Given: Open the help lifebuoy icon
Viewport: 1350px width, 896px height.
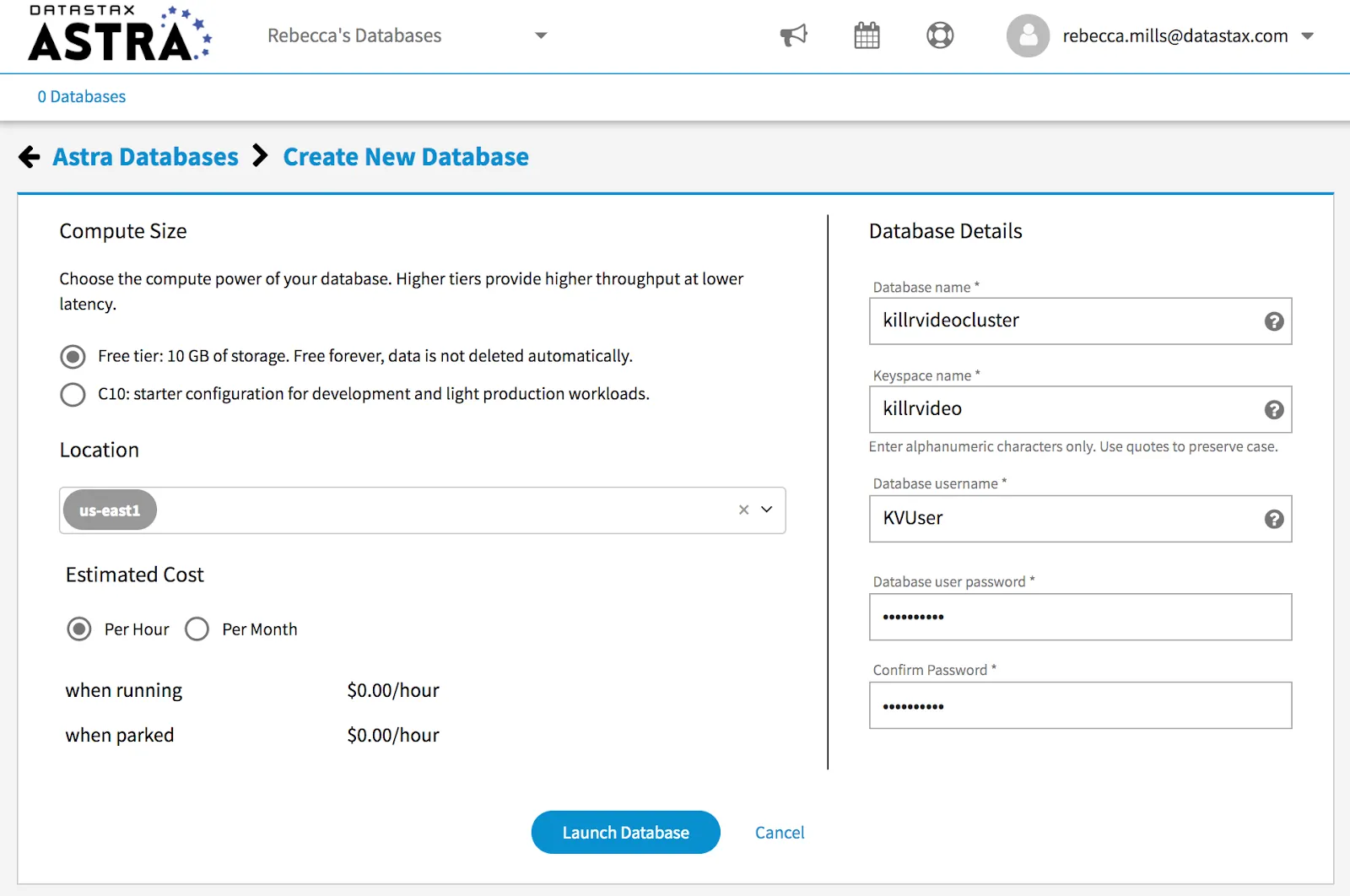Looking at the screenshot, I should coord(940,35).
